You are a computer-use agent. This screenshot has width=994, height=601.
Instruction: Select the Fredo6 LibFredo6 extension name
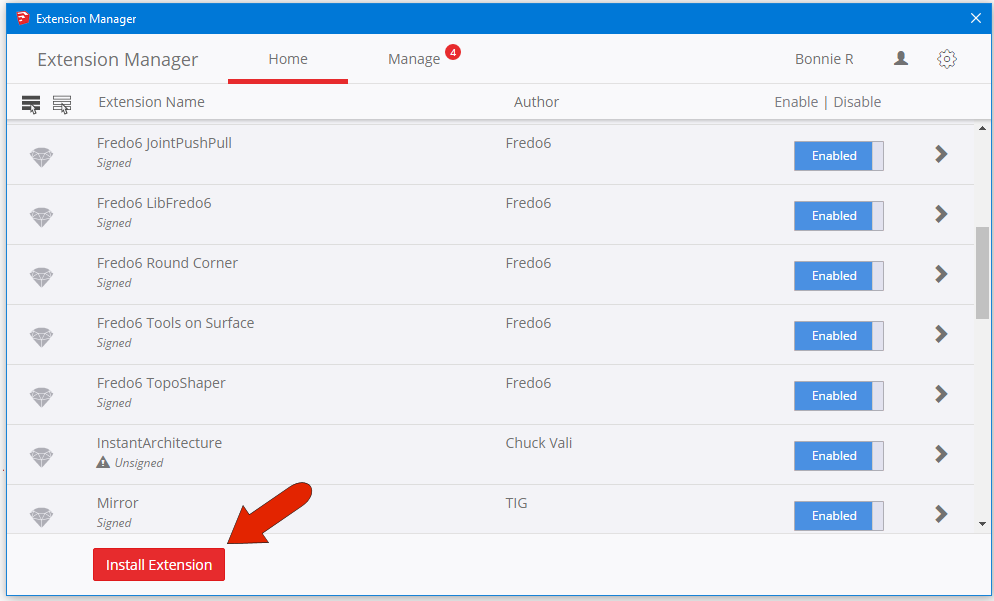[154, 203]
